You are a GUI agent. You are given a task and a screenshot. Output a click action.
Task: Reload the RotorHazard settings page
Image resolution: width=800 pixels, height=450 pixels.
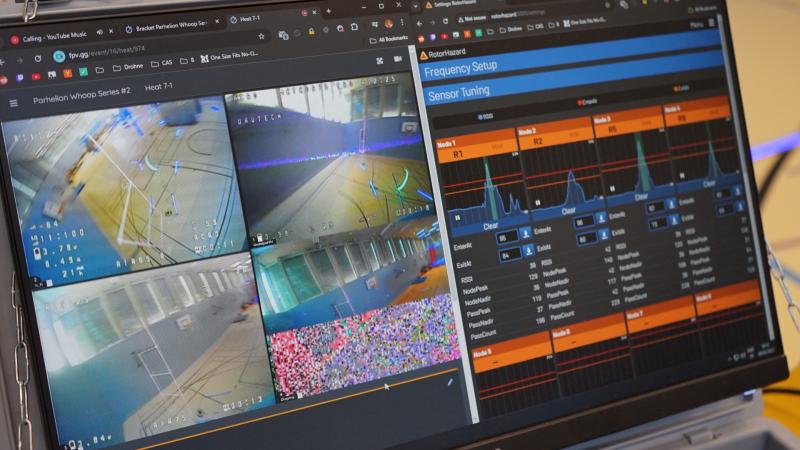click(x=445, y=21)
